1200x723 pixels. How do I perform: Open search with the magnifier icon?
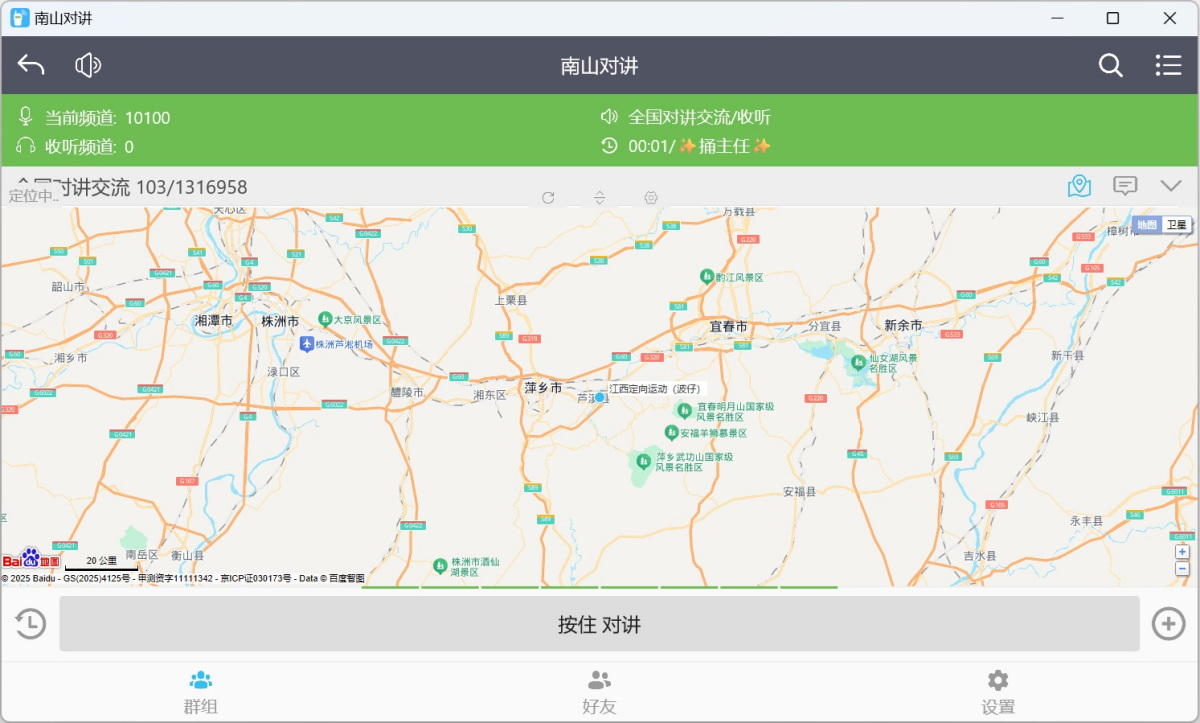1110,66
